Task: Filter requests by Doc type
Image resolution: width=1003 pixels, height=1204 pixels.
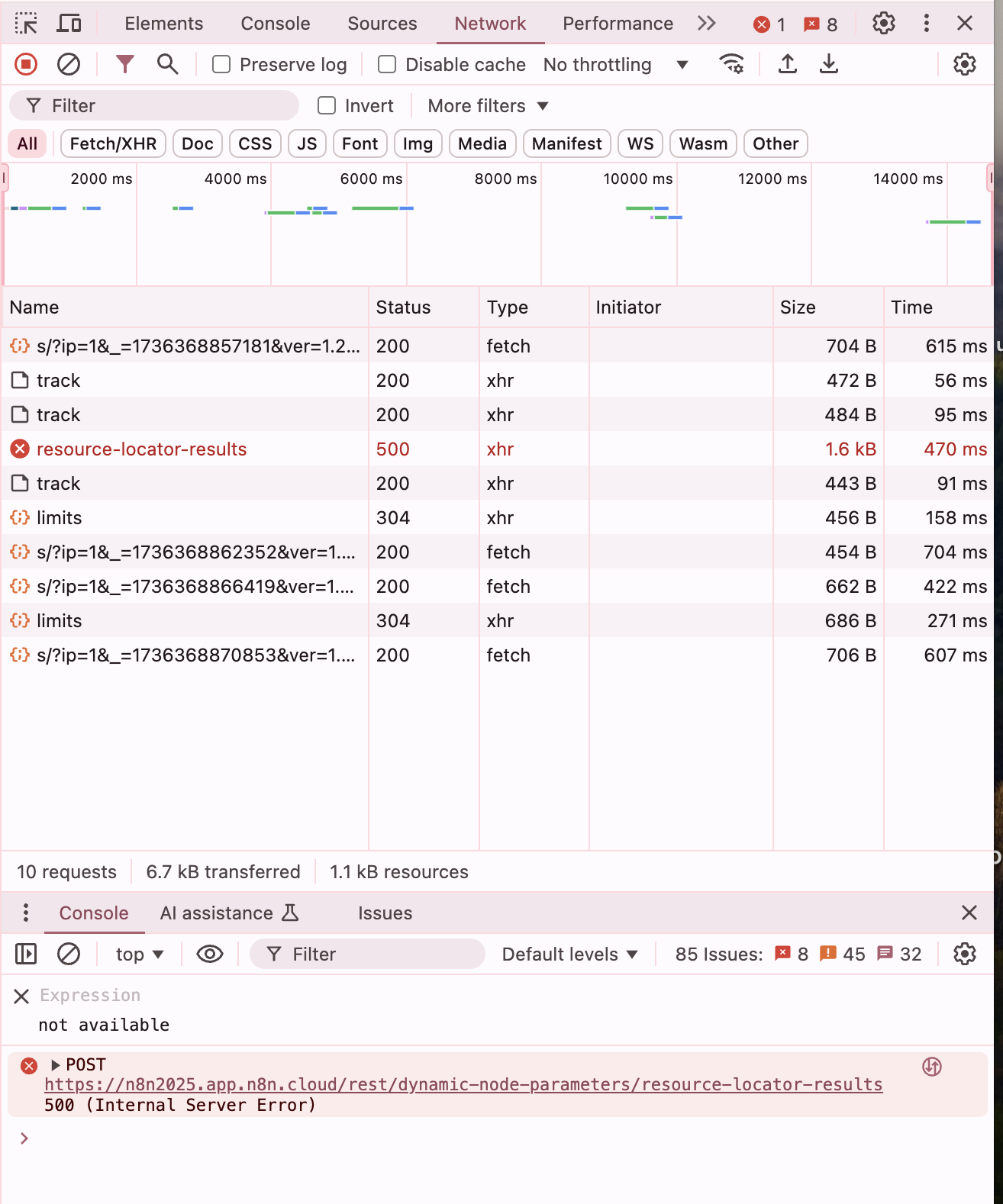Action: pos(198,143)
